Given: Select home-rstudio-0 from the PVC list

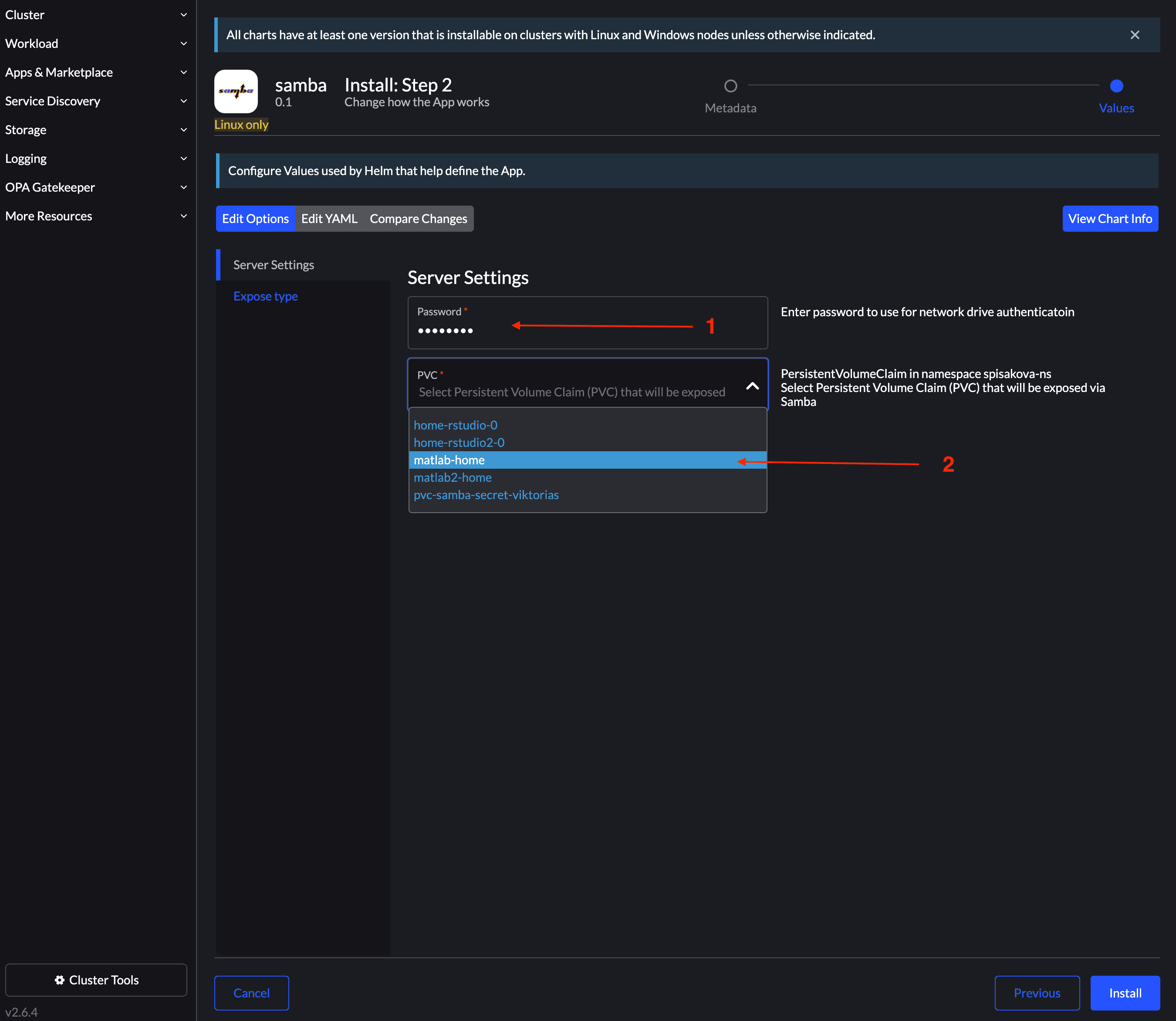Looking at the screenshot, I should point(455,424).
